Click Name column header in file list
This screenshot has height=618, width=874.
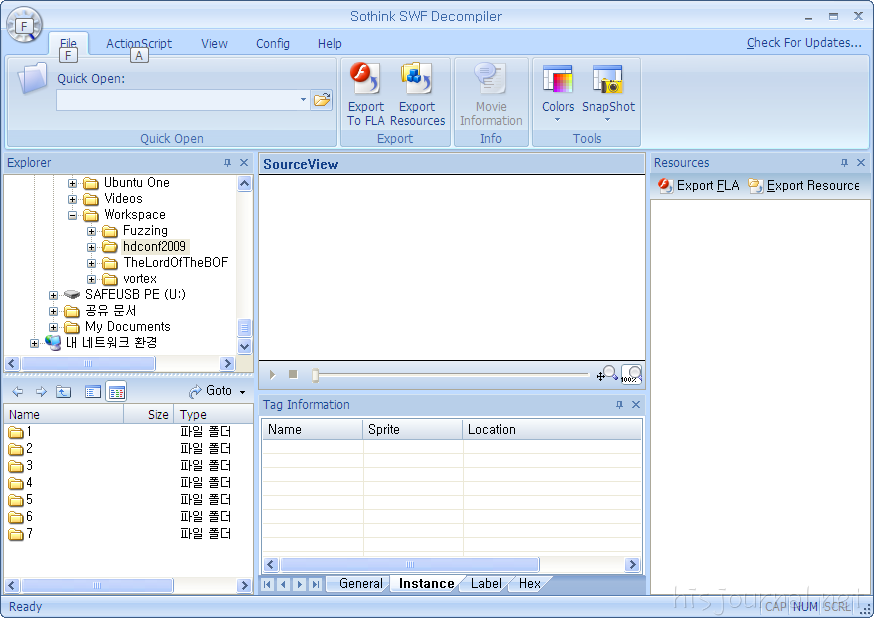(63, 415)
